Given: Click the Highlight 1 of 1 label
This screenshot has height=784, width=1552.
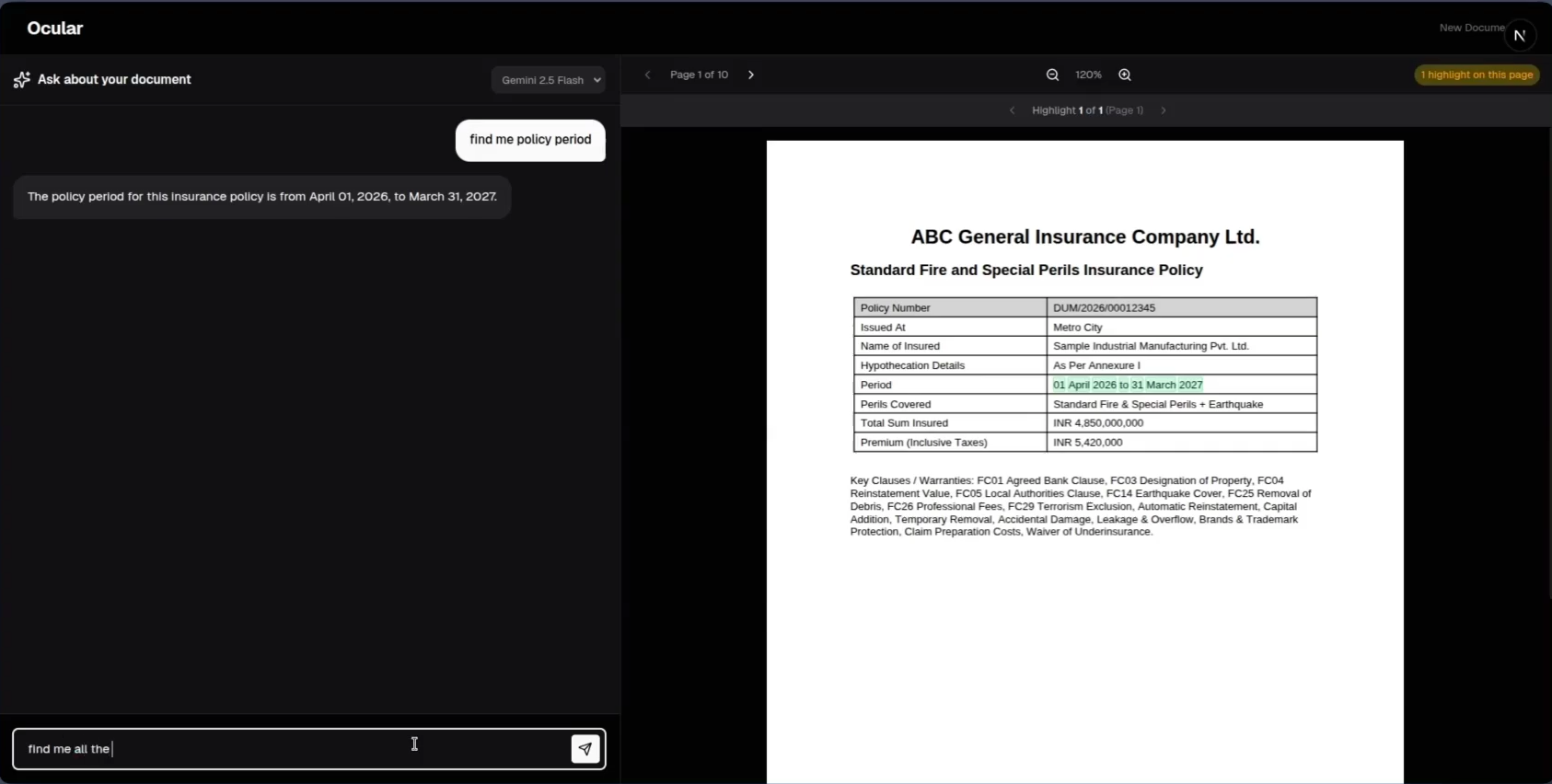Looking at the screenshot, I should (1087, 110).
